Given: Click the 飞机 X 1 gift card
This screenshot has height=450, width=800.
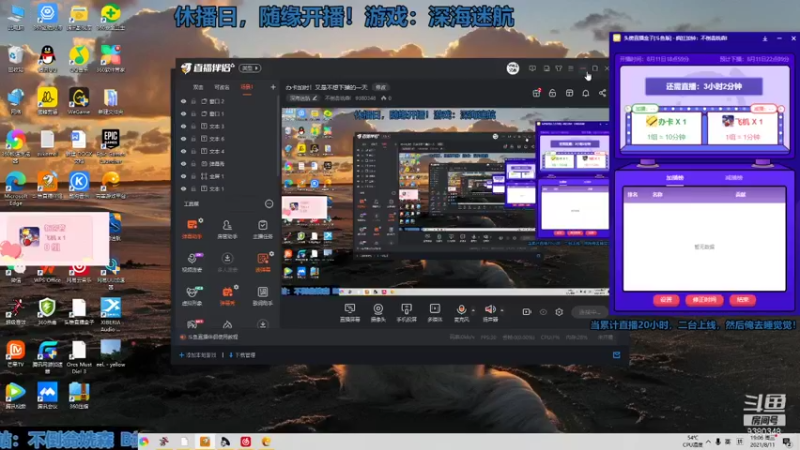Looking at the screenshot, I should coord(742,128).
